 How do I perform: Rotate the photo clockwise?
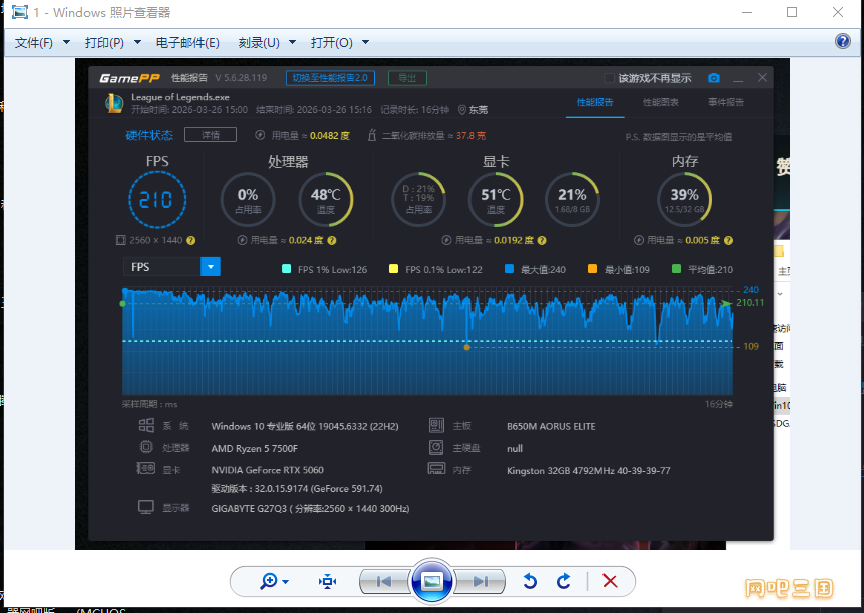[564, 581]
